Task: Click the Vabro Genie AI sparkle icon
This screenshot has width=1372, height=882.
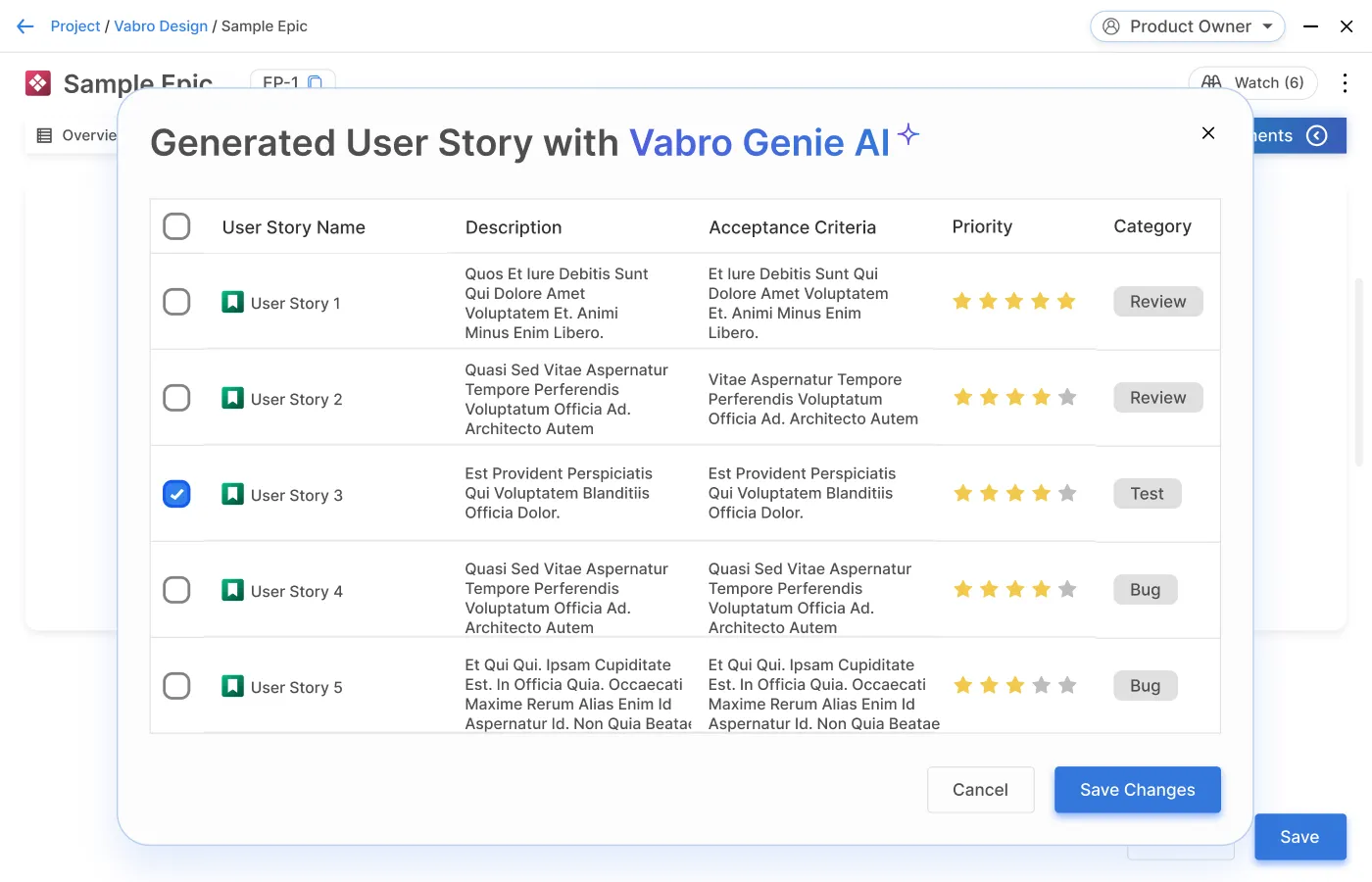Action: (x=908, y=134)
